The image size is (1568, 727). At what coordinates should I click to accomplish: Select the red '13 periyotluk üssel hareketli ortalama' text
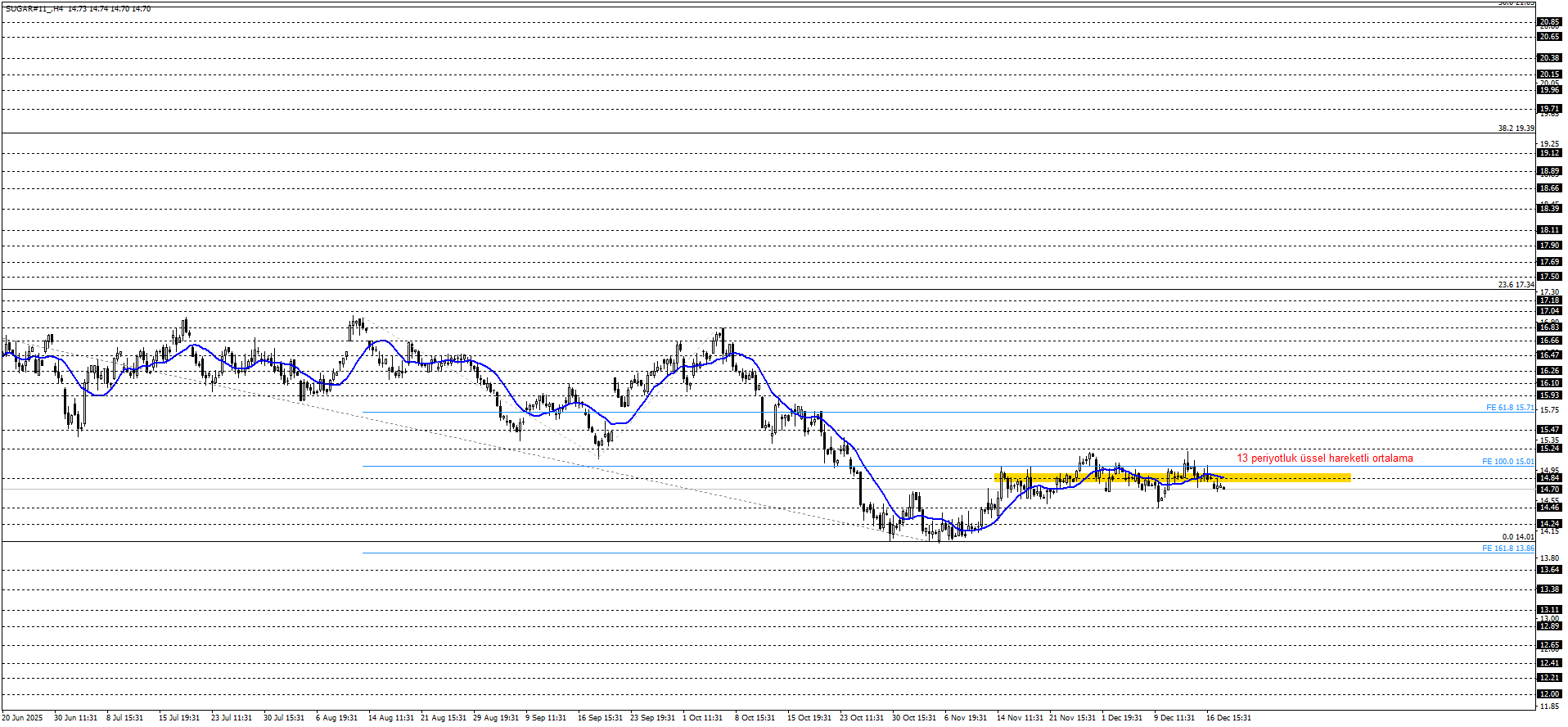click(x=1324, y=458)
